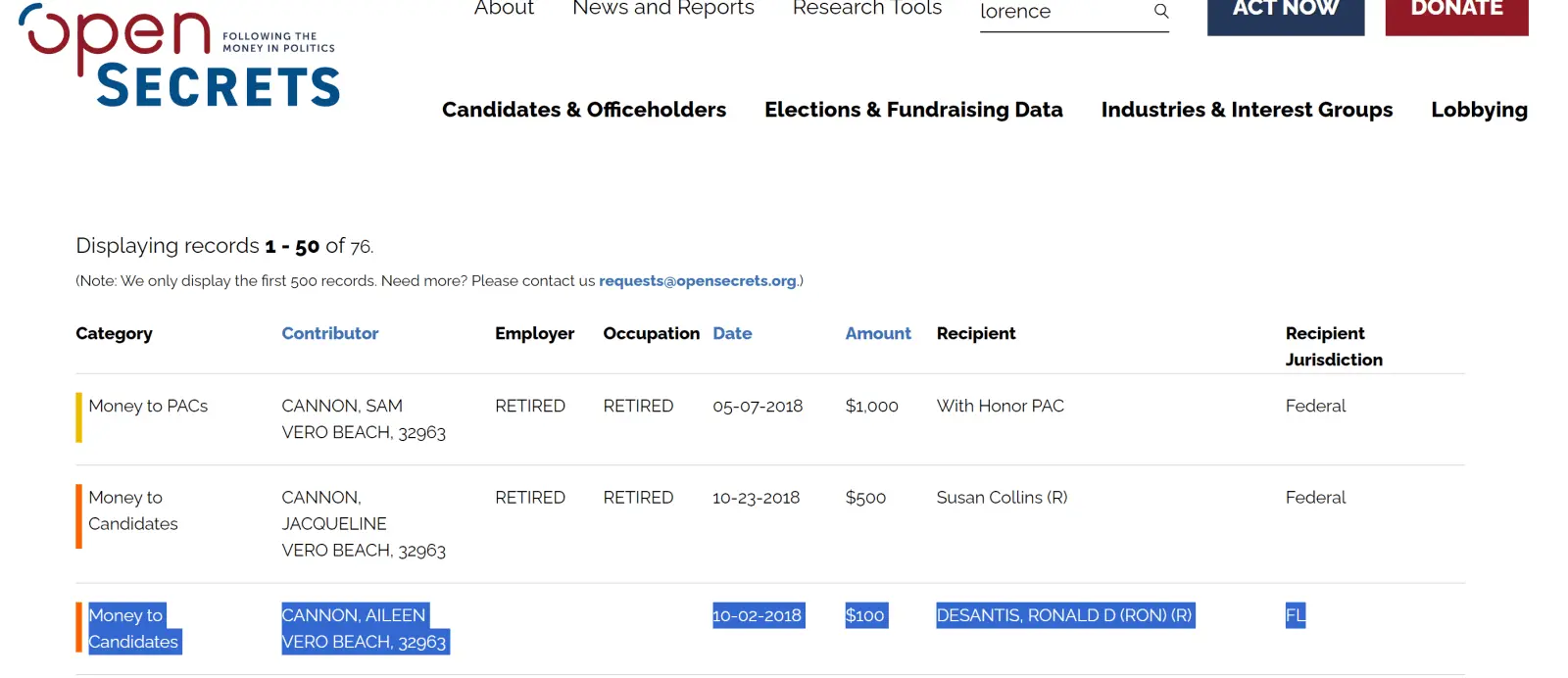Expand Industries & Interest Groups menu

point(1247,110)
